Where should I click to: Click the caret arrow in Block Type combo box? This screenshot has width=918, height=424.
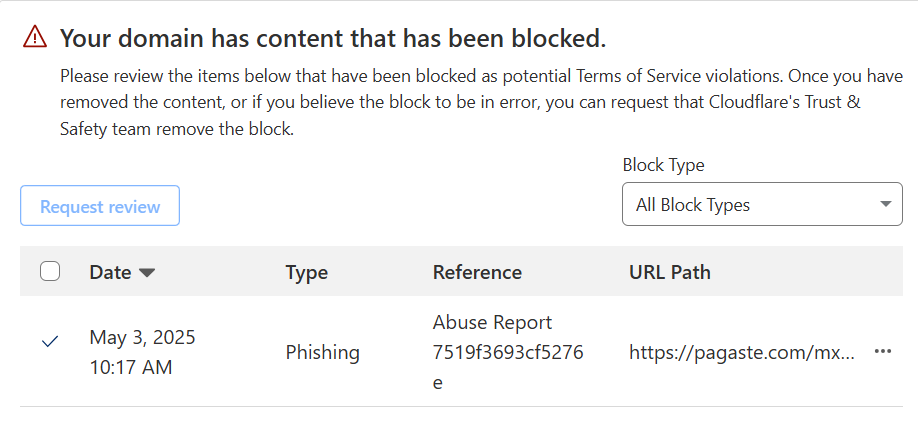(885, 205)
